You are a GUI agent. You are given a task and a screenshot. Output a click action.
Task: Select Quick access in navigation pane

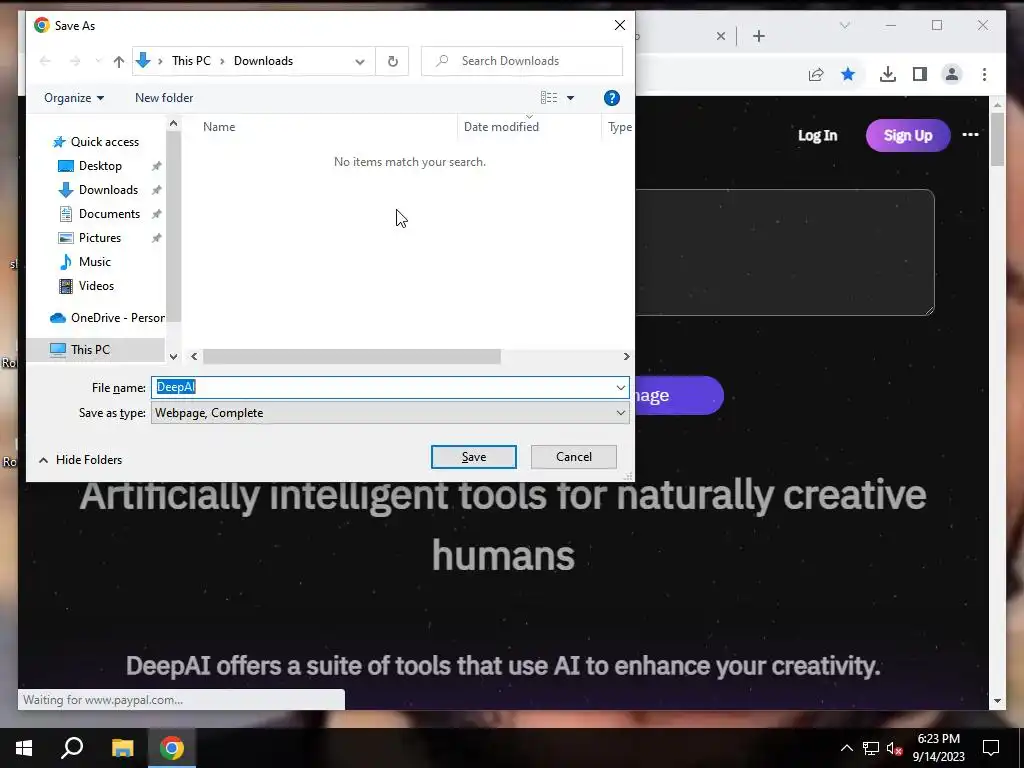(x=104, y=142)
